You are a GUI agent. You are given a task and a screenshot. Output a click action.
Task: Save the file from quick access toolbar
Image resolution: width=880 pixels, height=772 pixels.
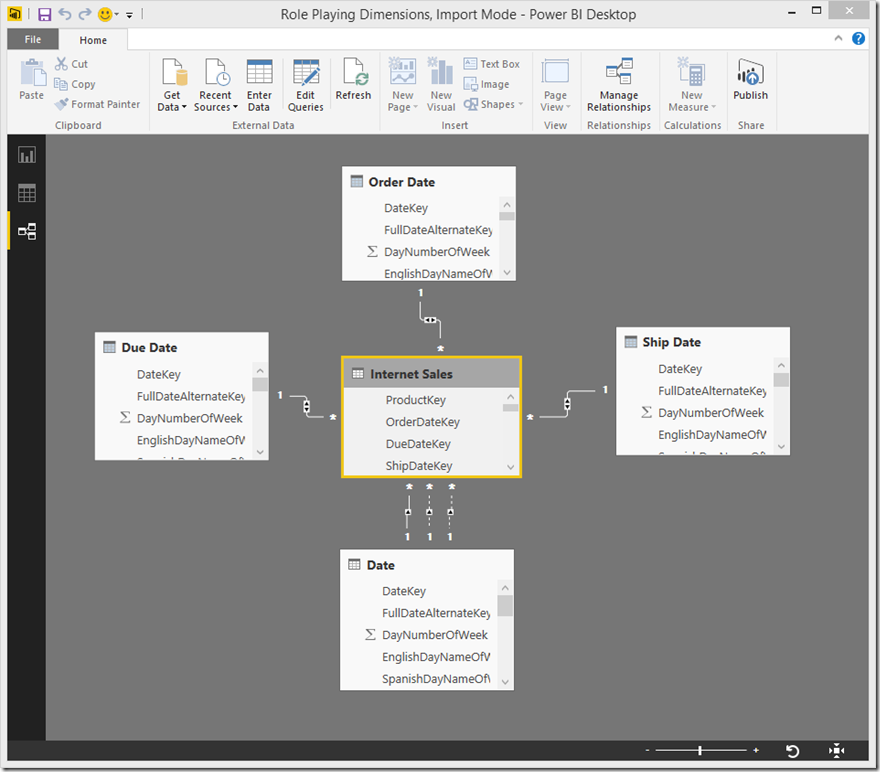(44, 14)
